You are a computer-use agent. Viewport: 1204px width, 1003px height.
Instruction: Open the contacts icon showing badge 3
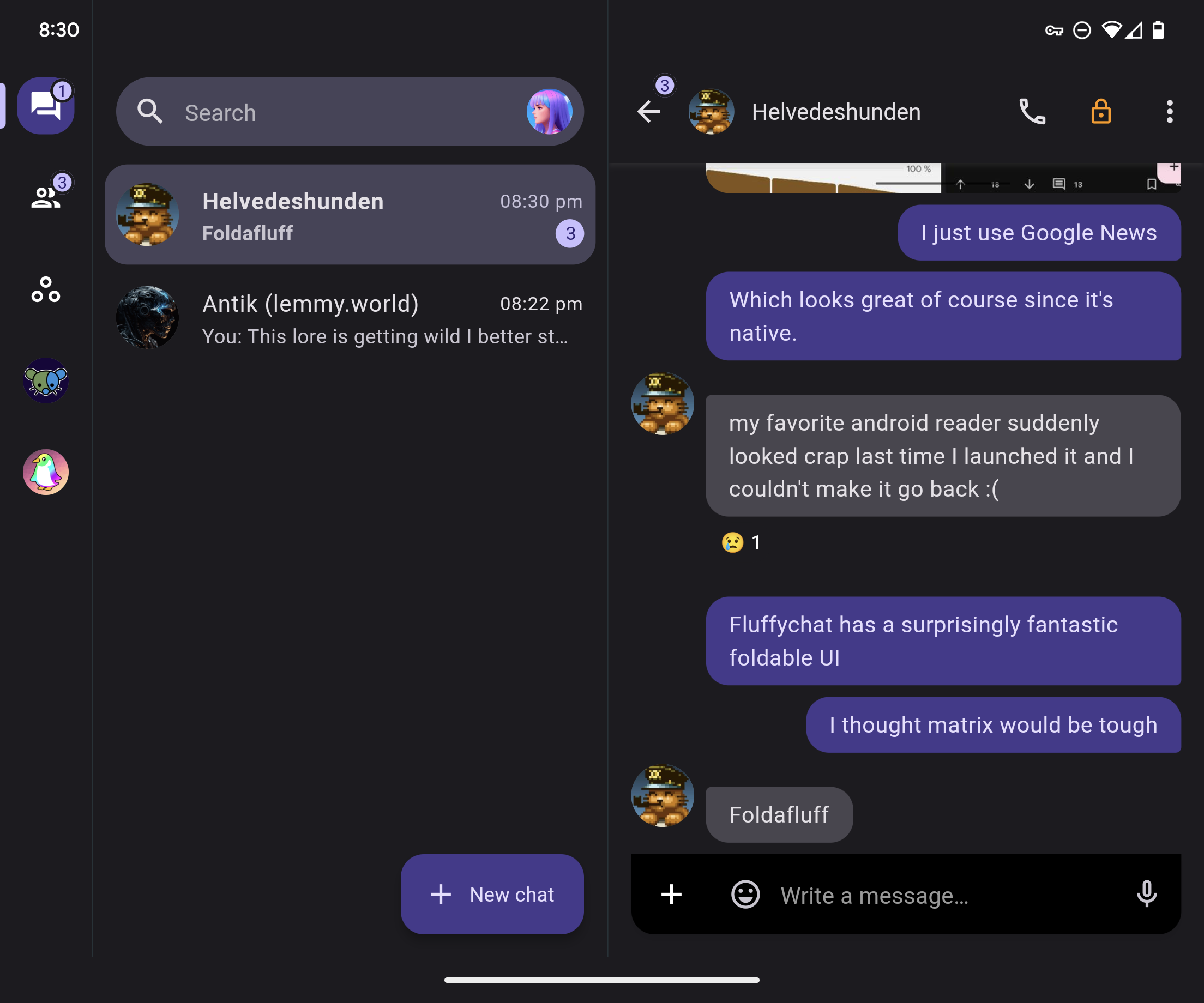click(x=46, y=197)
